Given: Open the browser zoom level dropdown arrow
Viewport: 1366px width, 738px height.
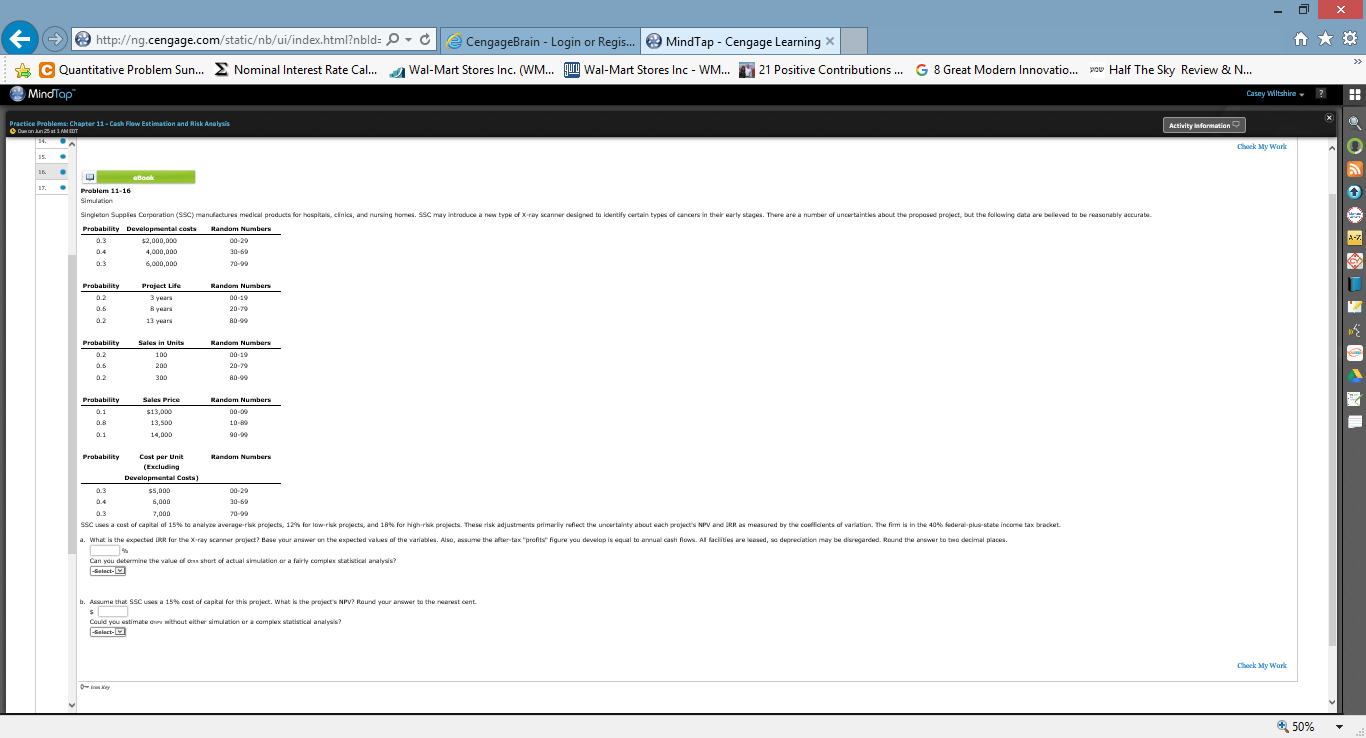Looking at the screenshot, I should [x=1340, y=727].
